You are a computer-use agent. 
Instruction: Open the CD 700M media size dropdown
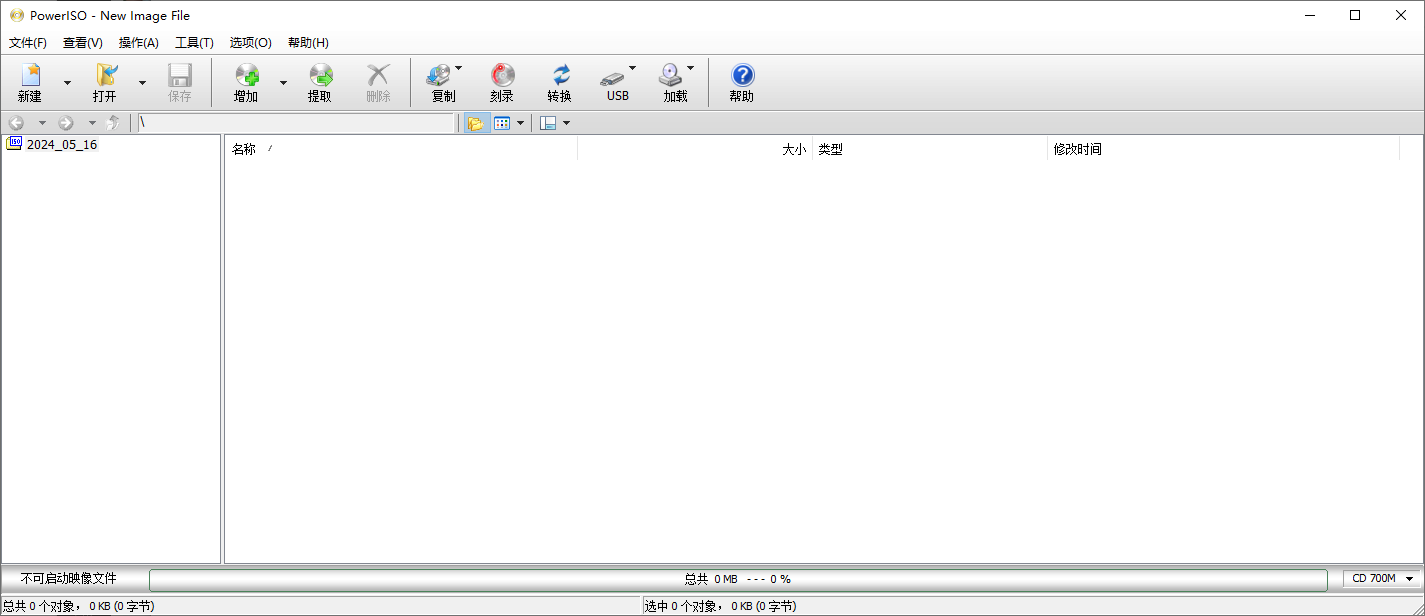[x=1383, y=579]
